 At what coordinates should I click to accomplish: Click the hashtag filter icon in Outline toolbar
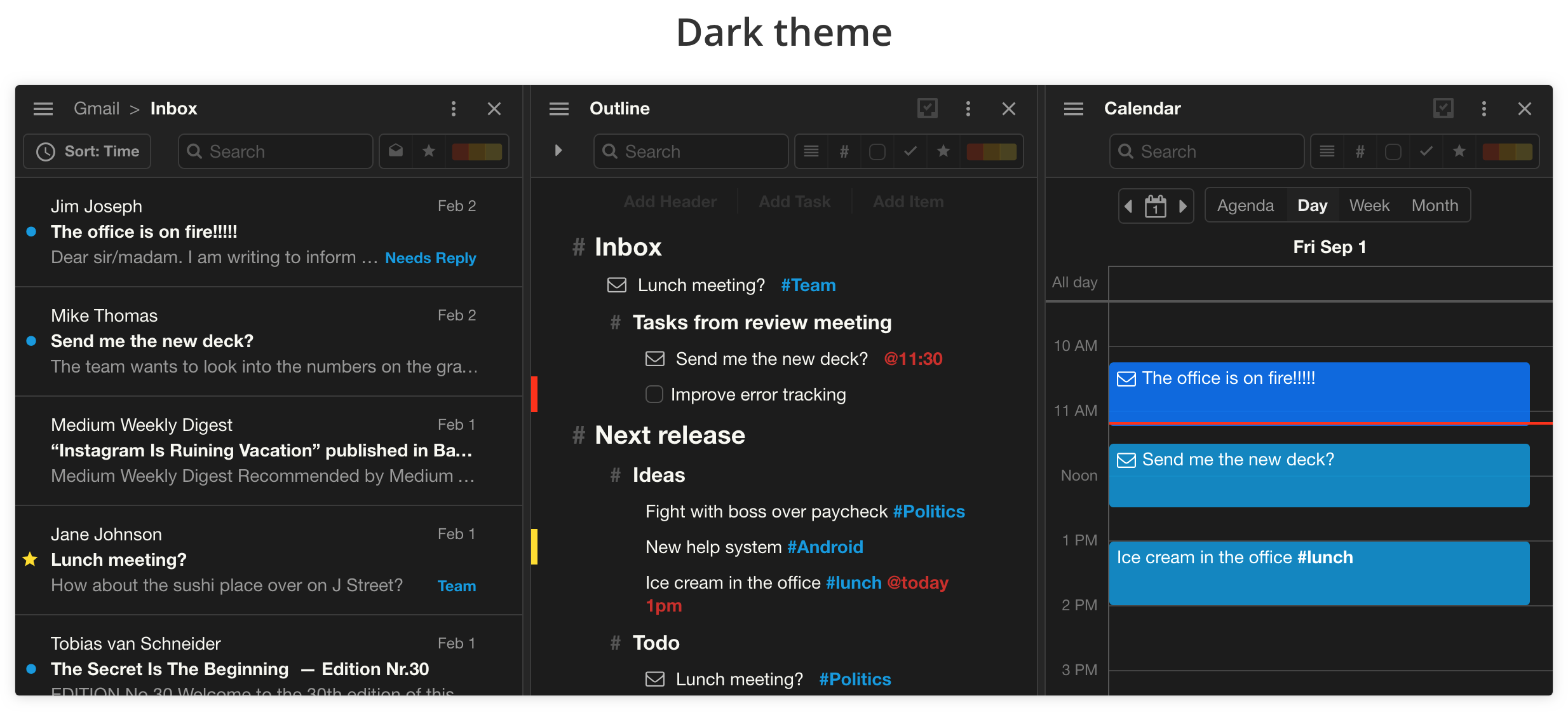point(844,151)
